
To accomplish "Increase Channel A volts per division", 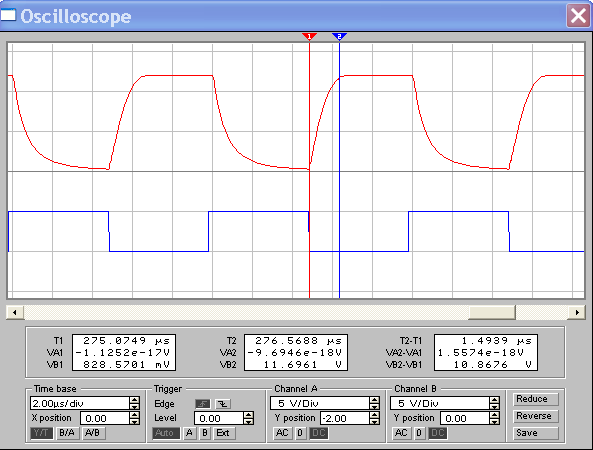I will (x=374, y=400).
